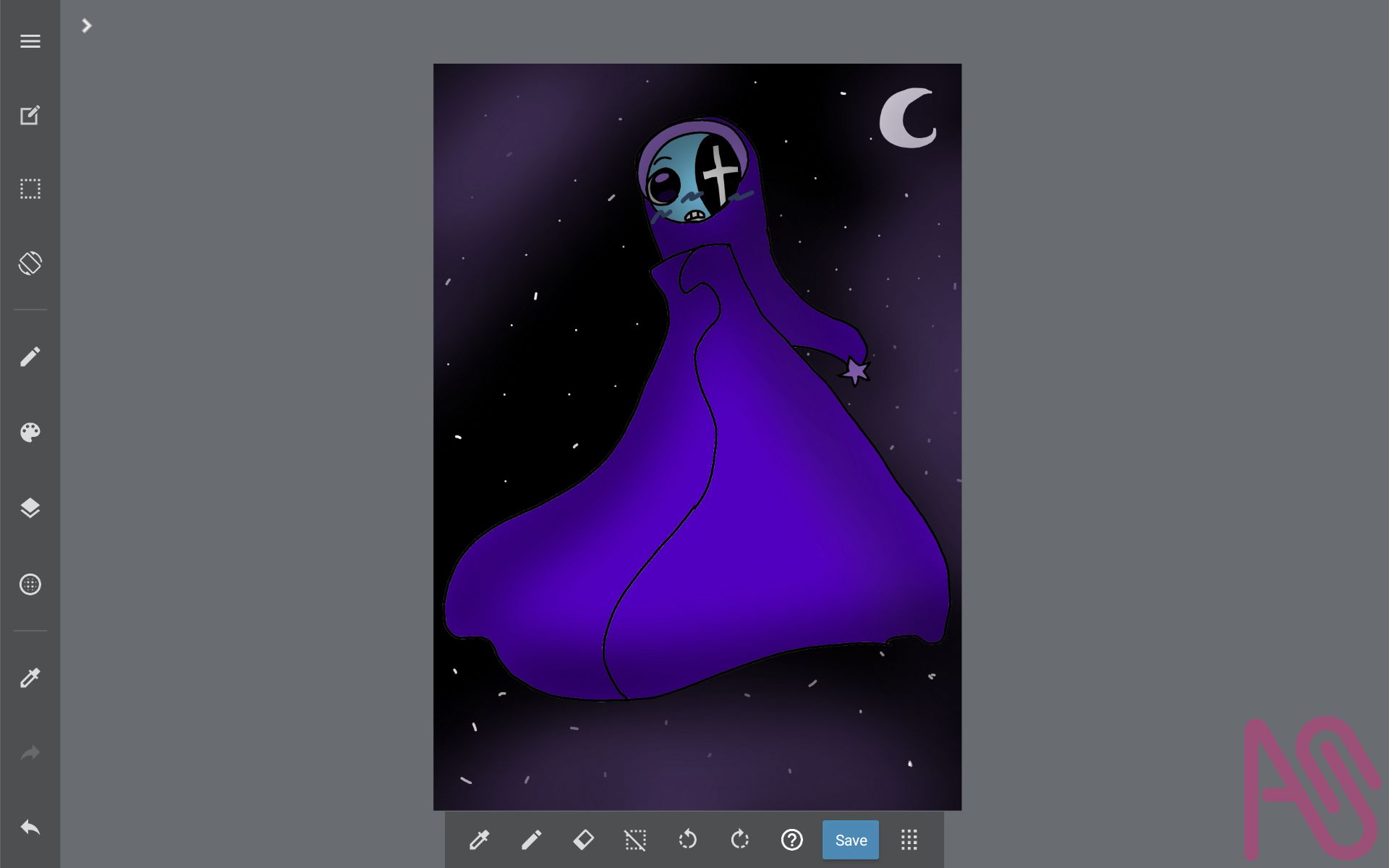Select the dashed-square selection tool
Image resolution: width=1389 pixels, height=868 pixels.
[30, 190]
